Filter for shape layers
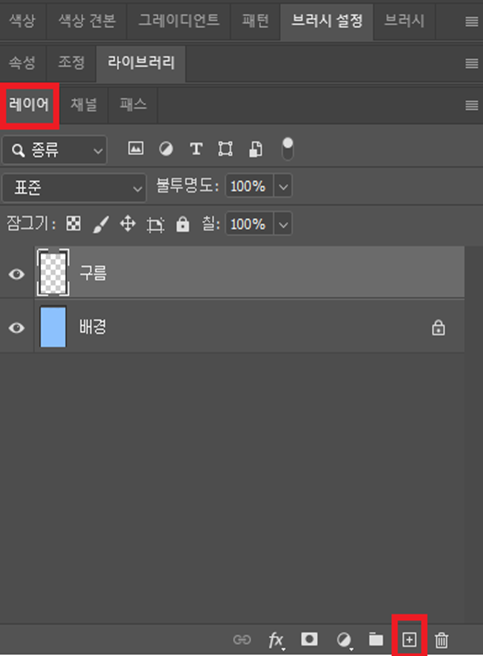This screenshot has height=656, width=483. (x=225, y=149)
